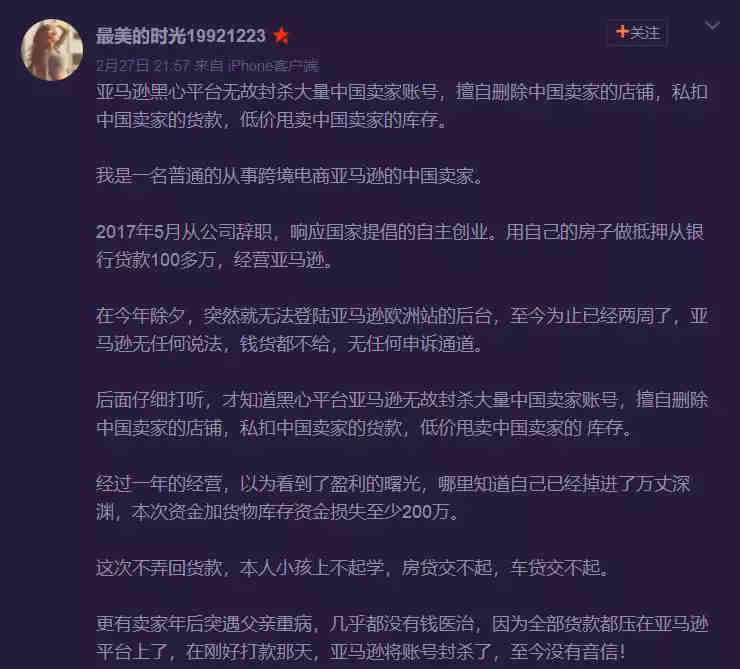Click the paragraph beginning with 2017年5月从公司辞职
The image size is (740, 669).
tap(400, 245)
